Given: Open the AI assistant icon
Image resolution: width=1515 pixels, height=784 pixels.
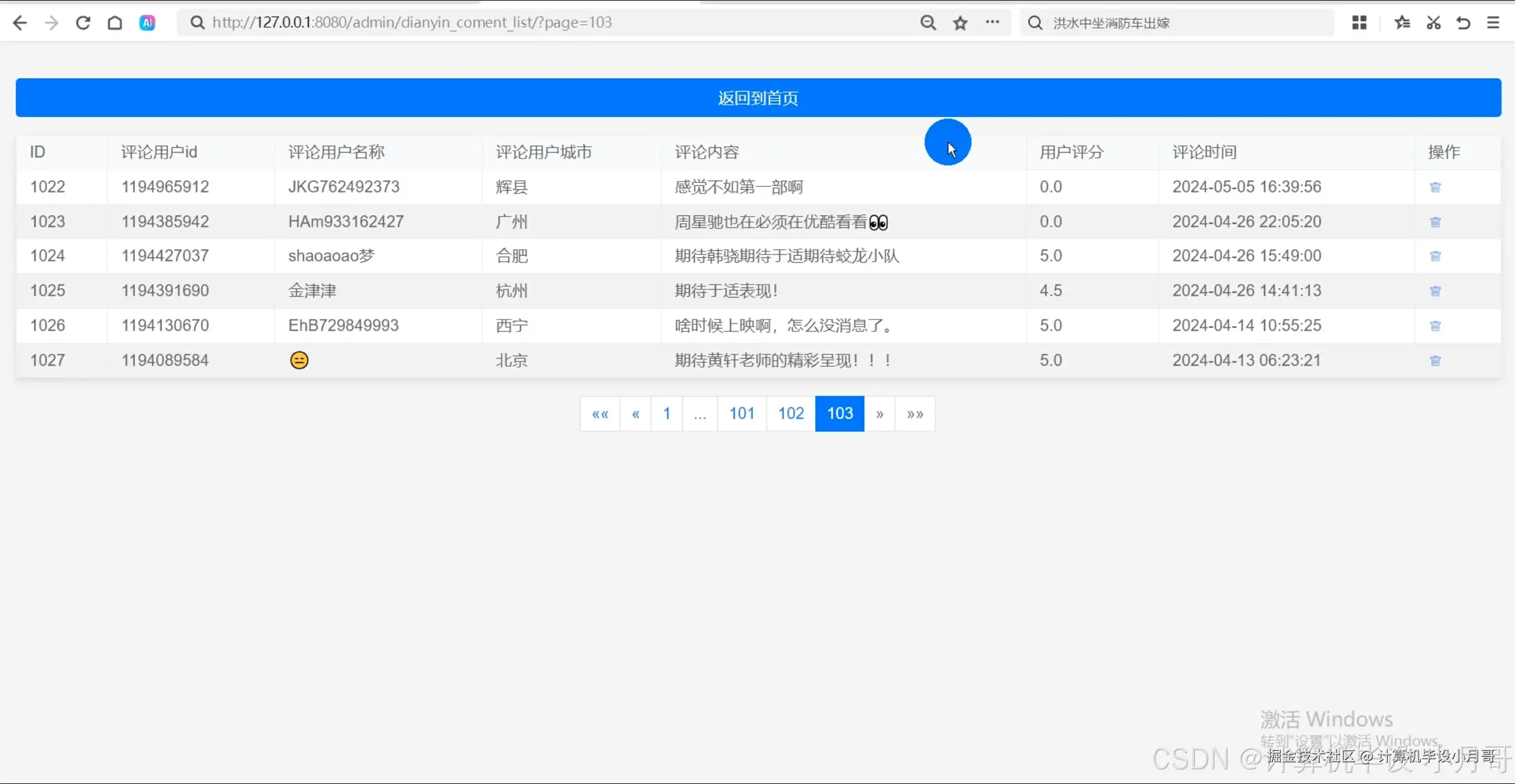Looking at the screenshot, I should click(147, 22).
